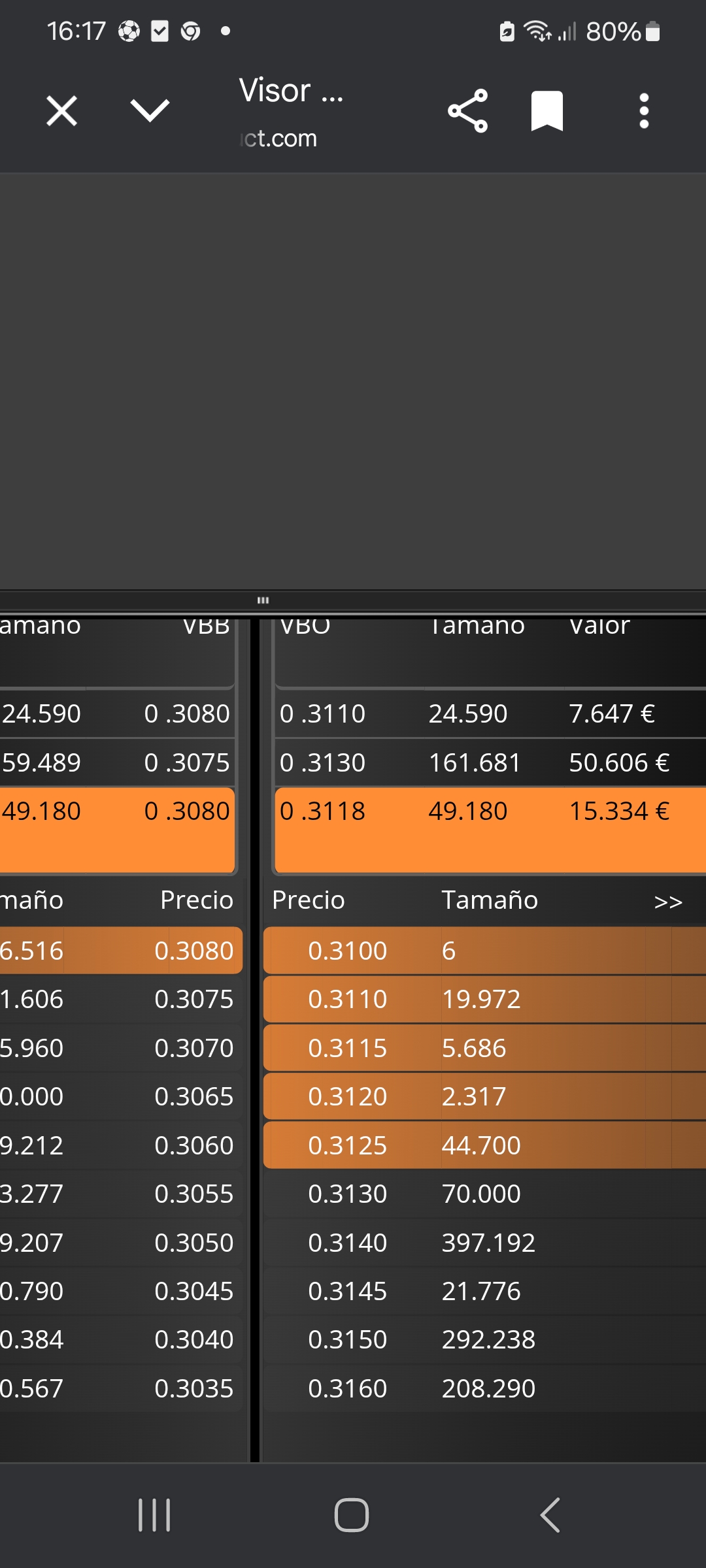Image resolution: width=706 pixels, height=1568 pixels.
Task: Bookmark this page
Action: [547, 111]
